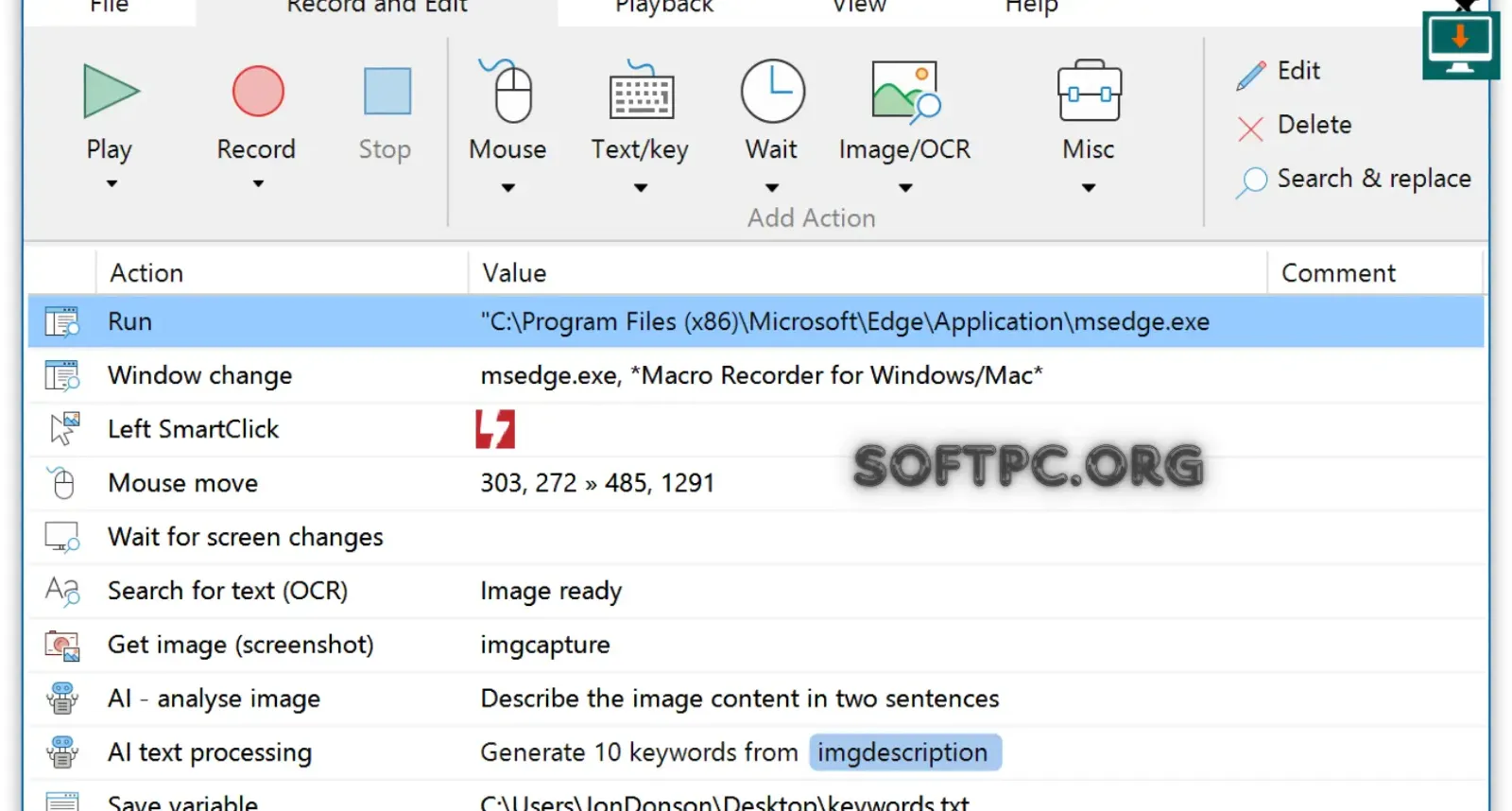Viewport: 1512px width, 811px height.
Task: Select value '303, 272 » 485, 1291'
Action: pos(597,483)
